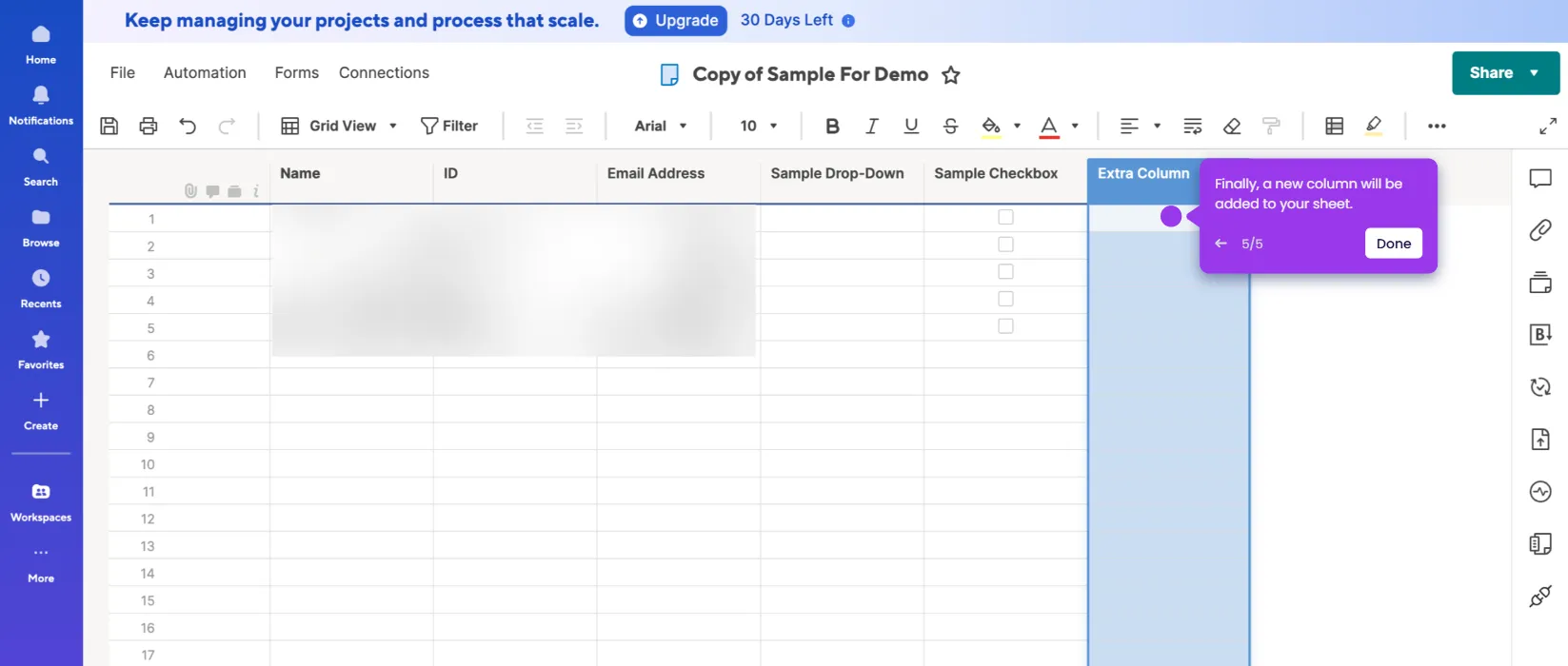Viewport: 1568px width, 666px height.
Task: Open Grid View dropdown
Action: [339, 126]
